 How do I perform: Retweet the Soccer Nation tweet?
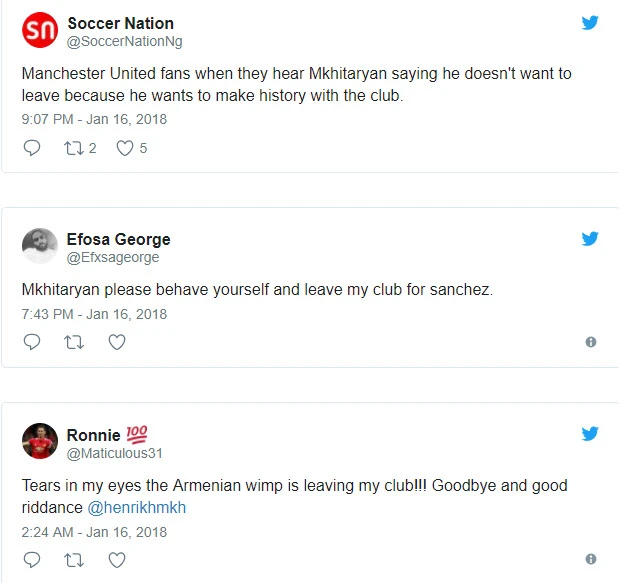(x=72, y=148)
